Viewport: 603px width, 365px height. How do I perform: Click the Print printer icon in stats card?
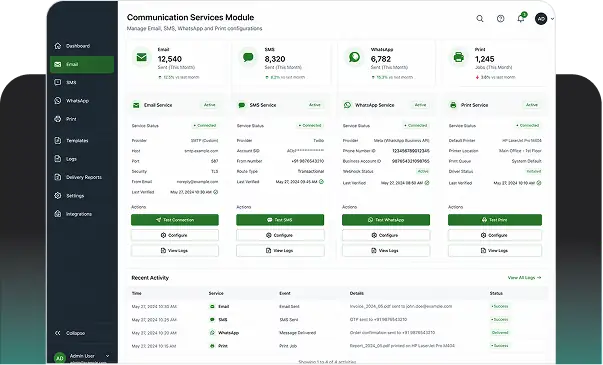pyautogui.click(x=458, y=57)
